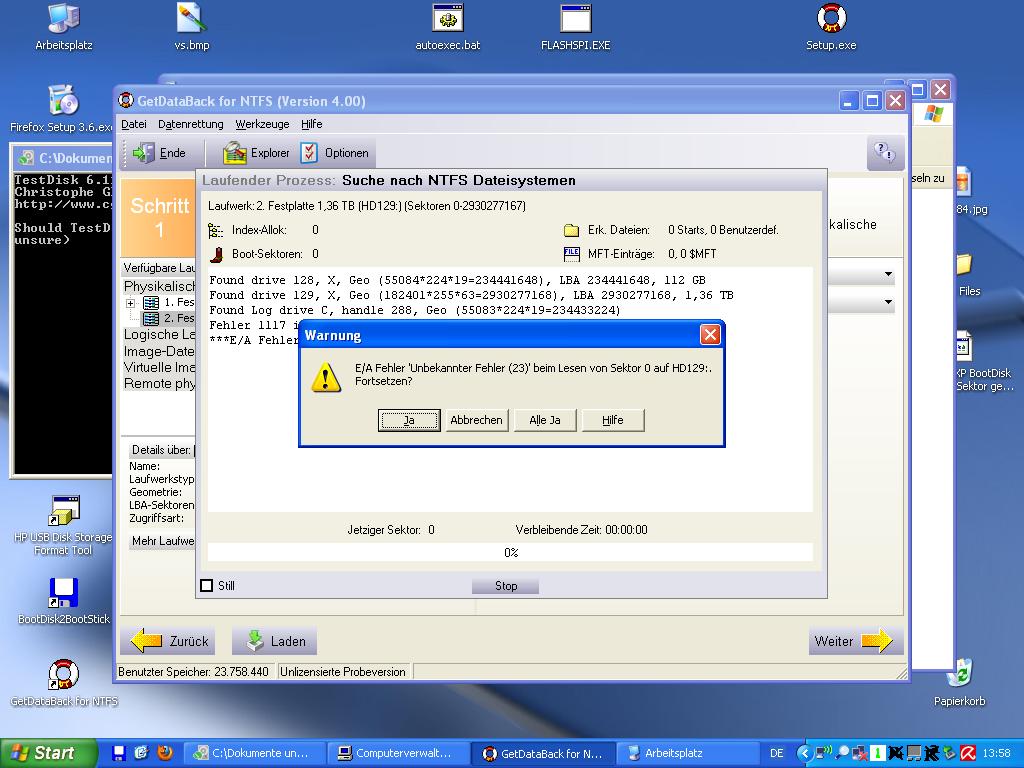Click the 0% progress bar
The image size is (1024, 768).
pyautogui.click(x=510, y=552)
